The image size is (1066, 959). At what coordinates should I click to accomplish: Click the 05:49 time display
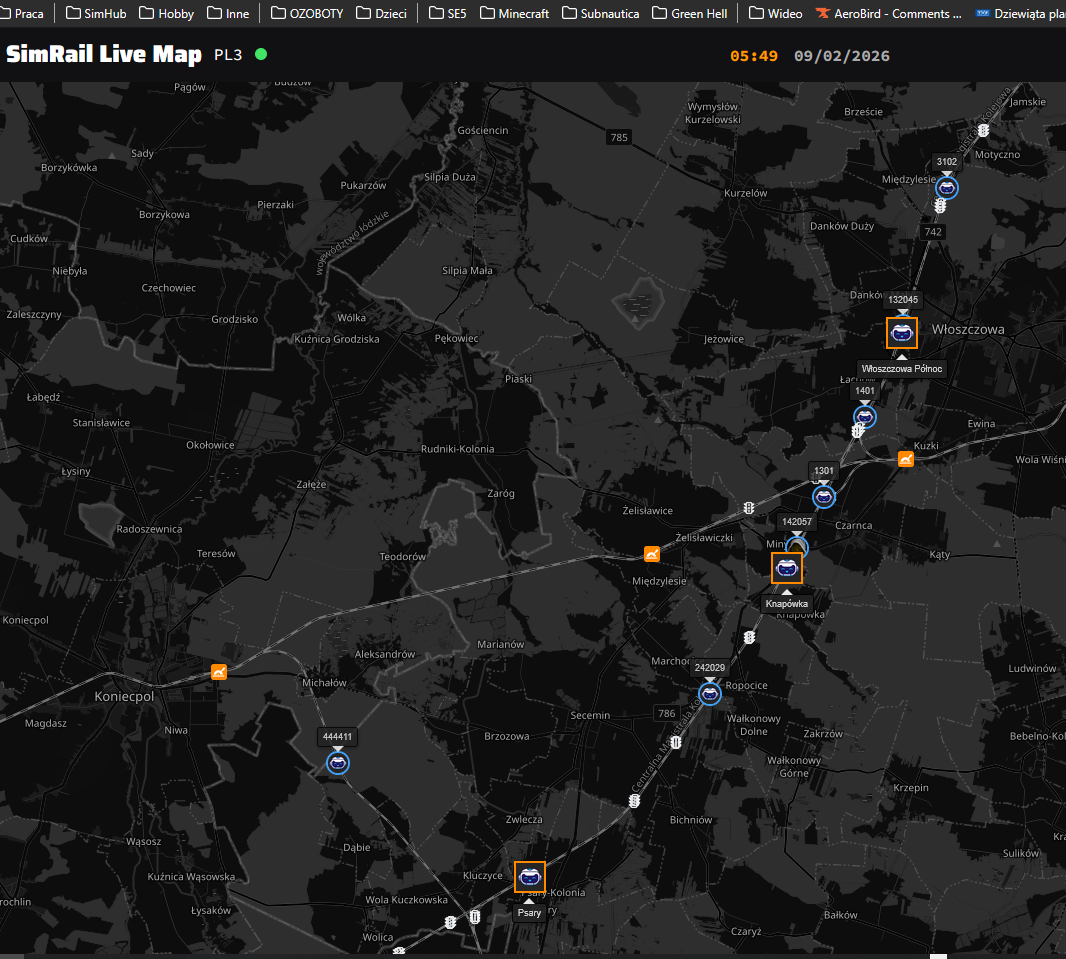753,56
